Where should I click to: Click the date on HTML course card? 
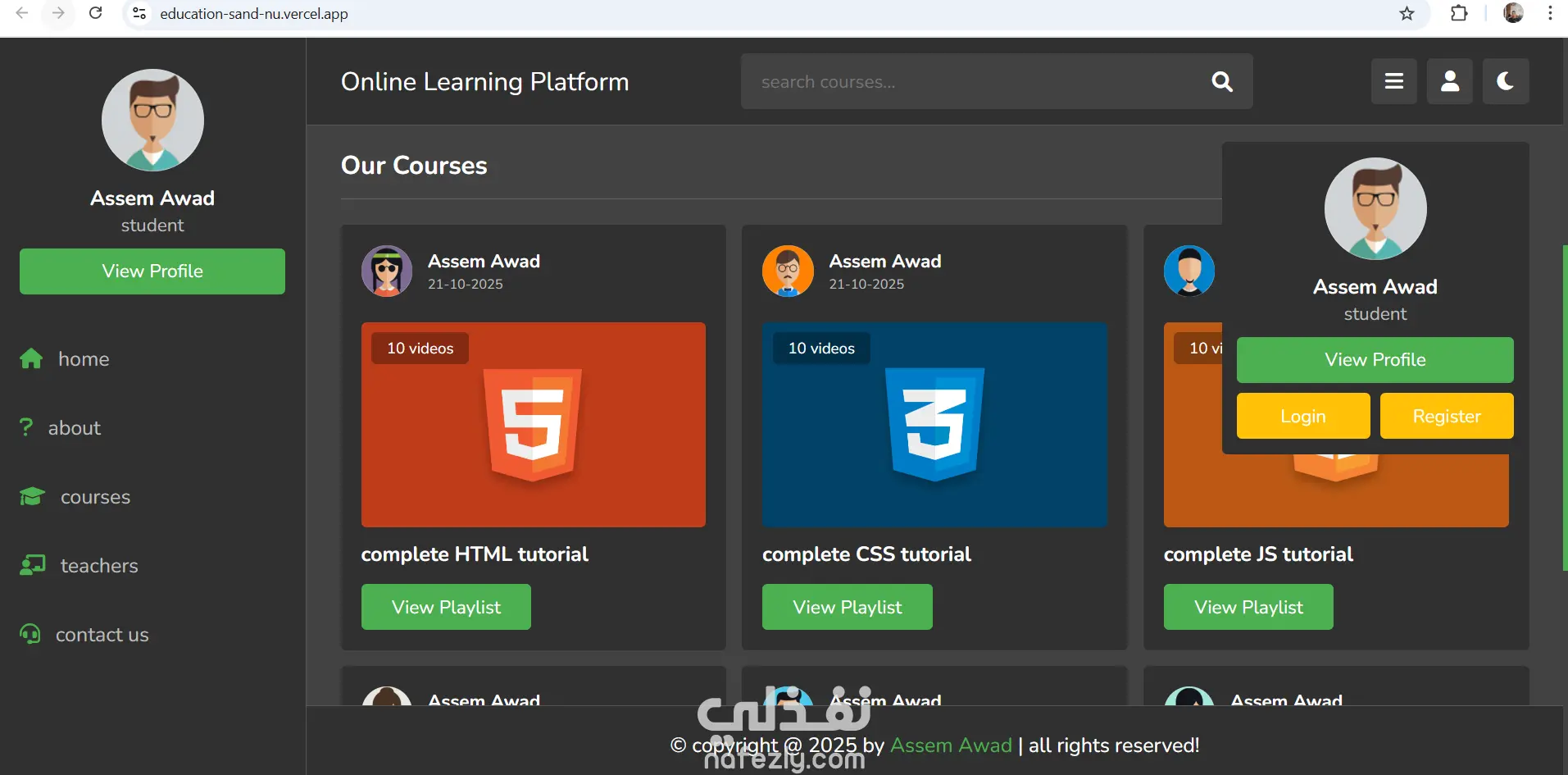pos(466,284)
